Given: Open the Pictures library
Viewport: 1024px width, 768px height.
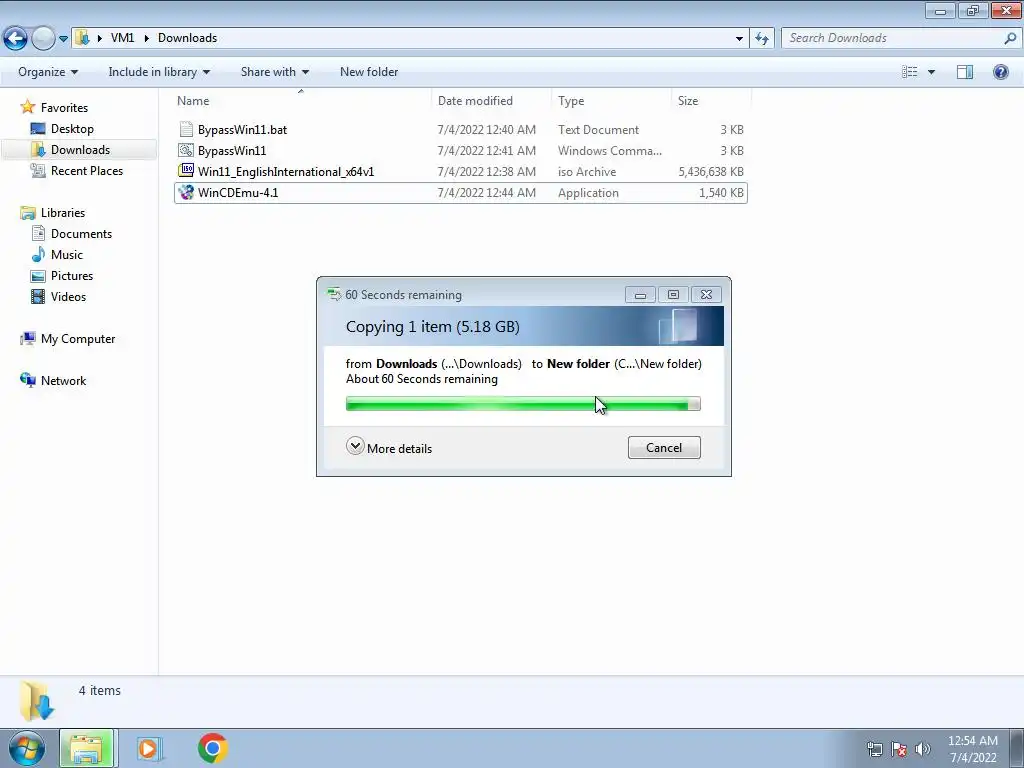Looking at the screenshot, I should (71, 276).
